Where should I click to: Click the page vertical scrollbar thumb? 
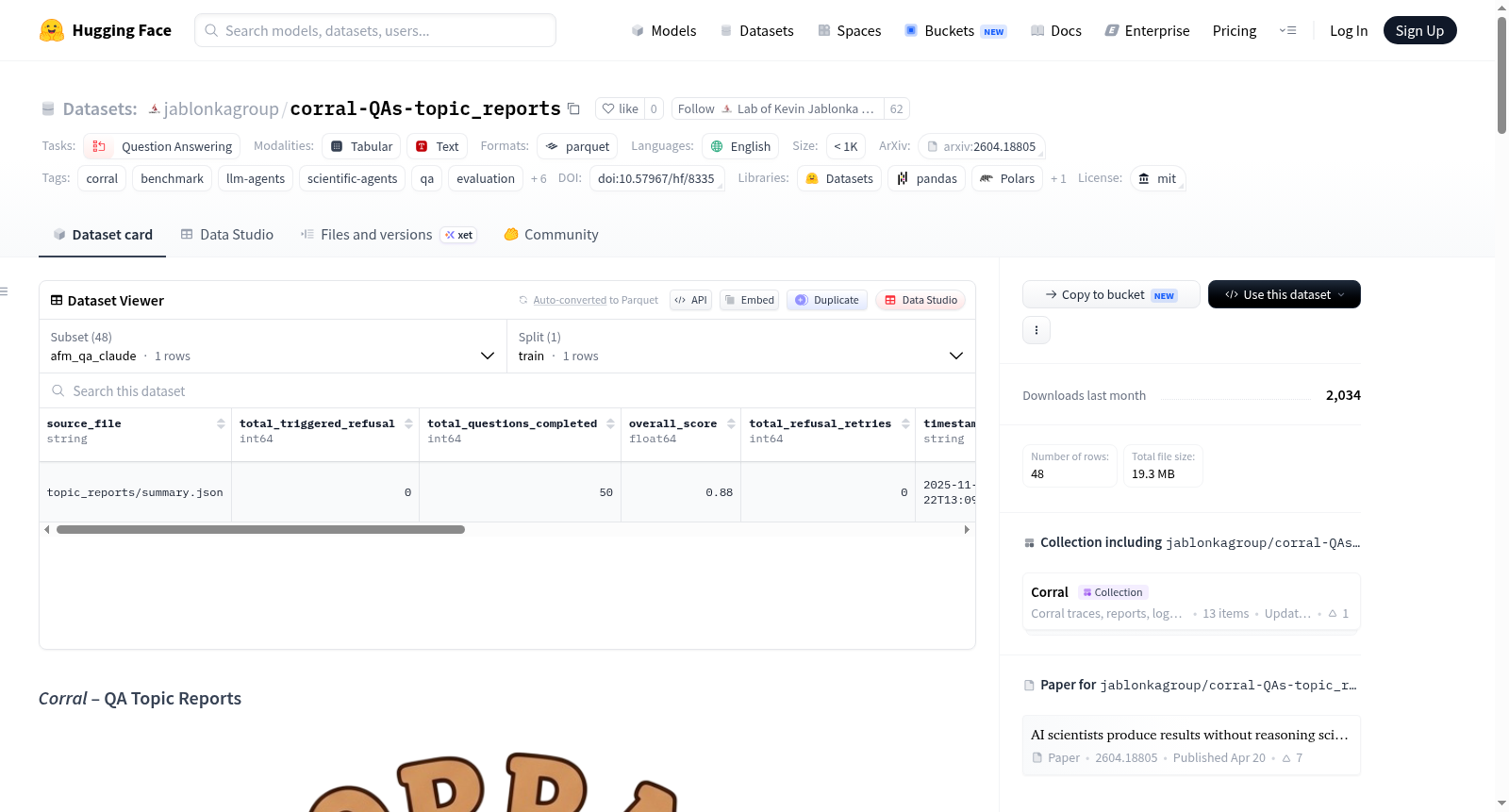(1501, 75)
